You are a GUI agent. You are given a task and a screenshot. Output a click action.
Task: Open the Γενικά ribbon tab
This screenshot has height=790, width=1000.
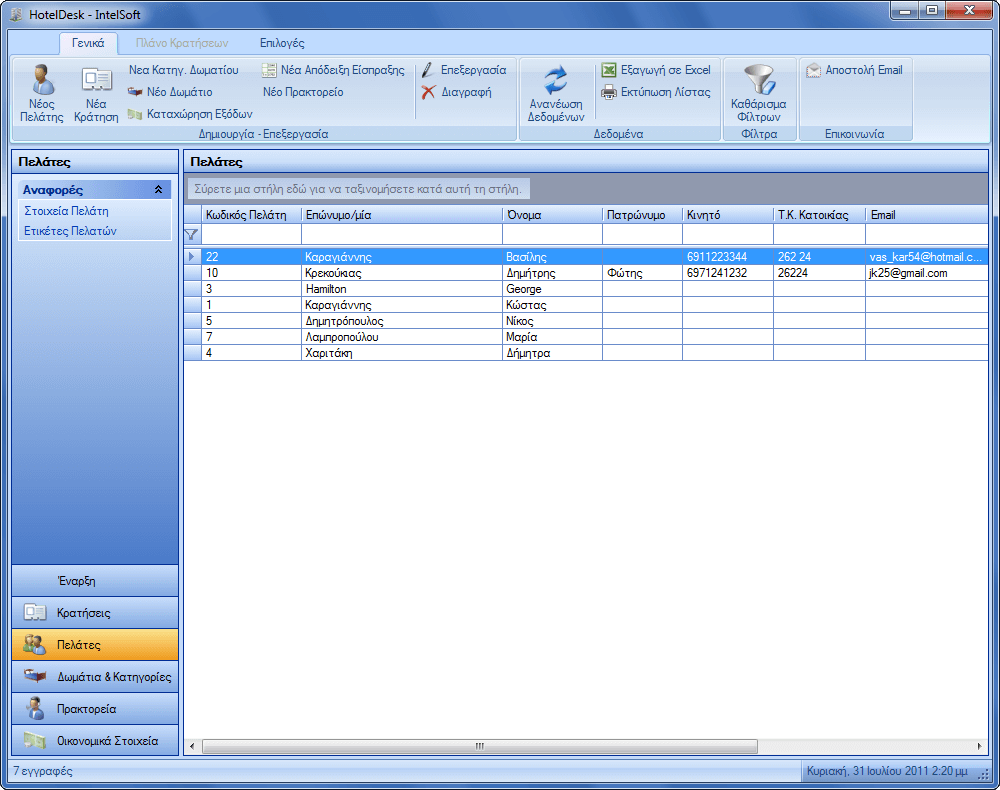[x=88, y=43]
